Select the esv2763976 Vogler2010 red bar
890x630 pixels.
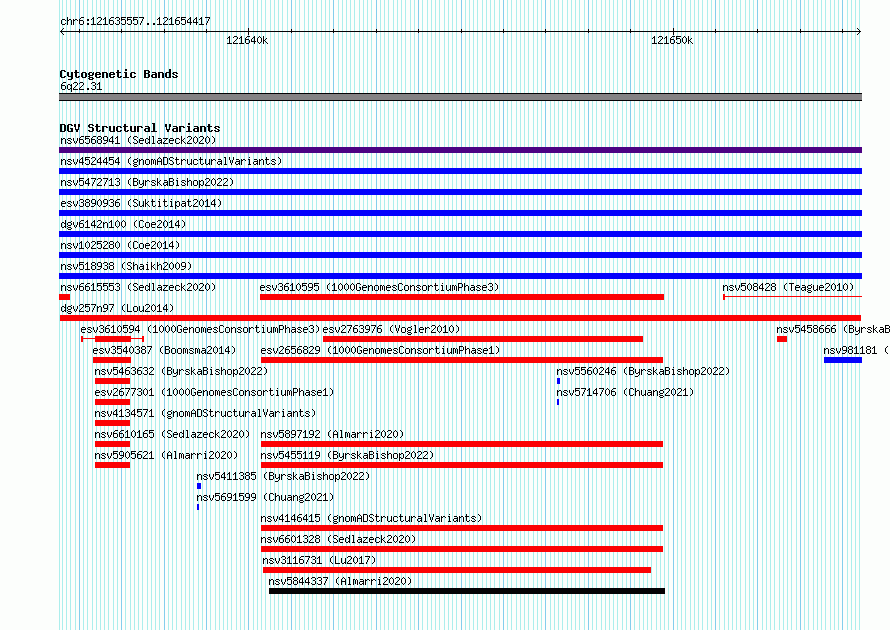483,339
